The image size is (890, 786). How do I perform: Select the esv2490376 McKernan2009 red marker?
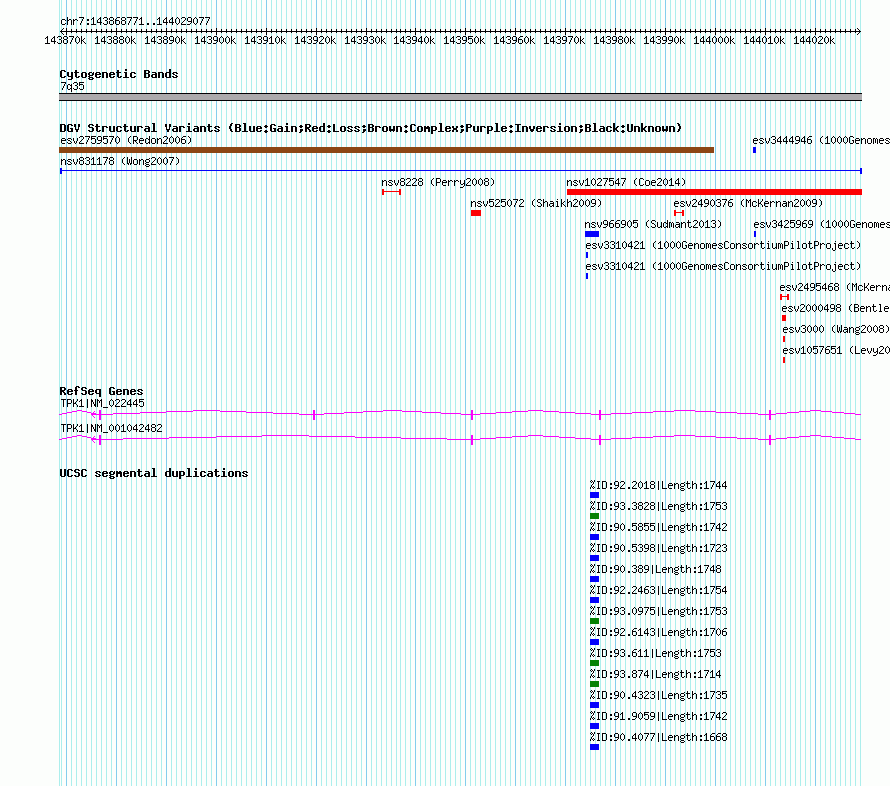click(x=679, y=213)
